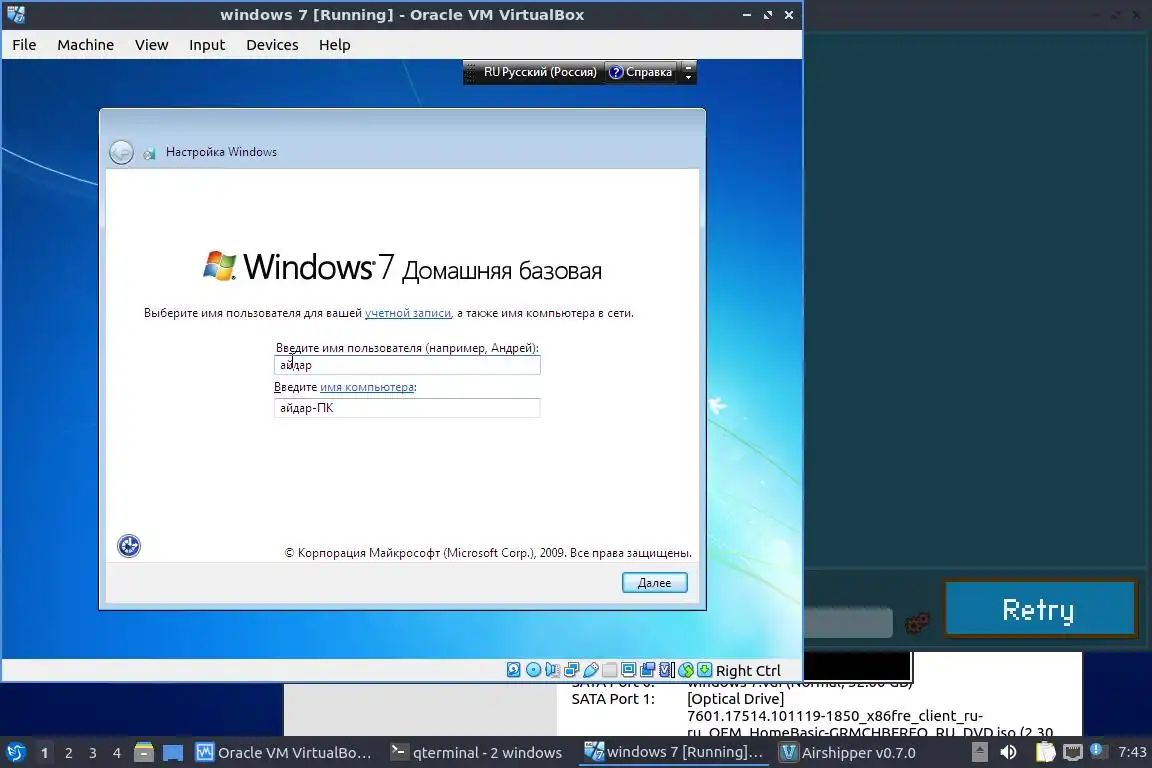This screenshot has height=768, width=1152.
Task: Minimize the VirtualBox VM window
Action: point(746,15)
